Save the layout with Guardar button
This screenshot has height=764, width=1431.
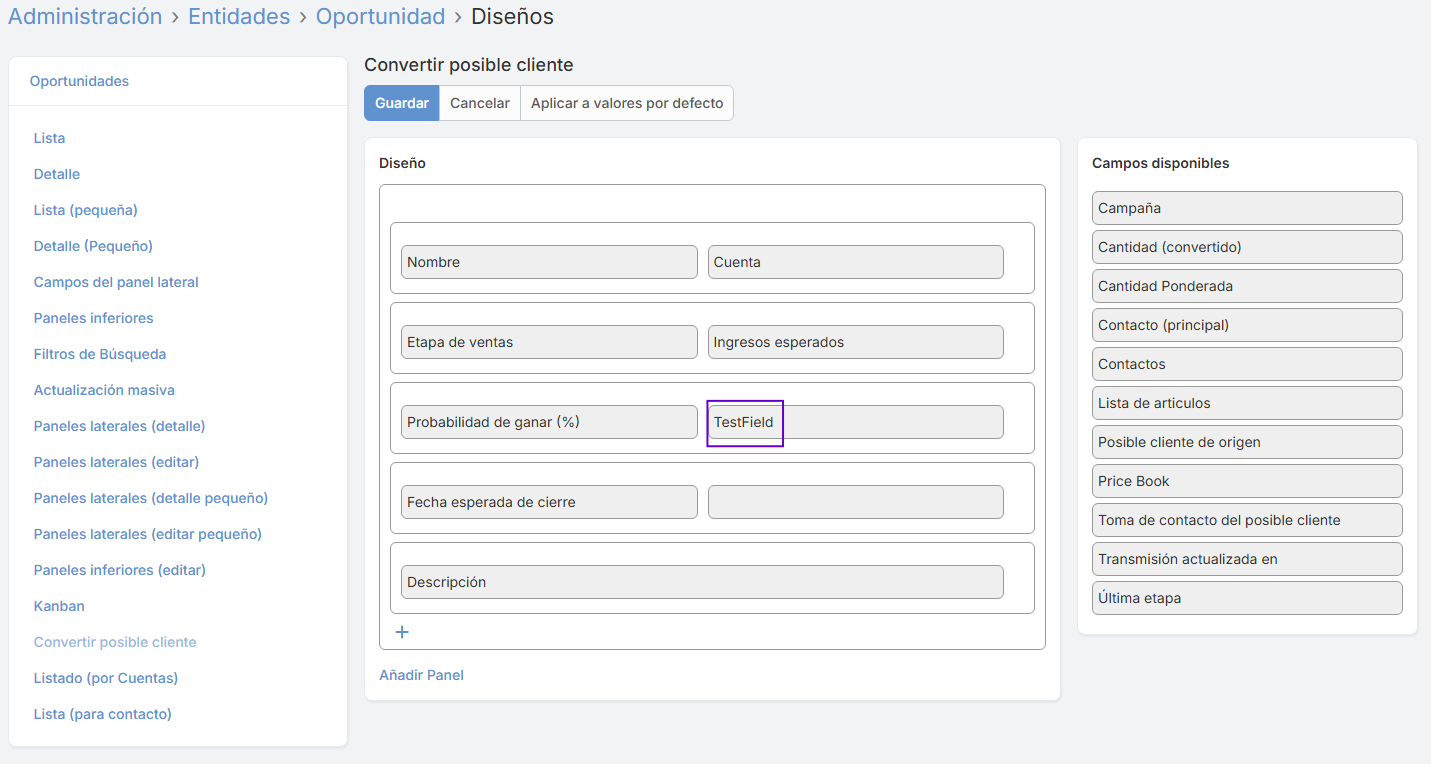click(401, 103)
